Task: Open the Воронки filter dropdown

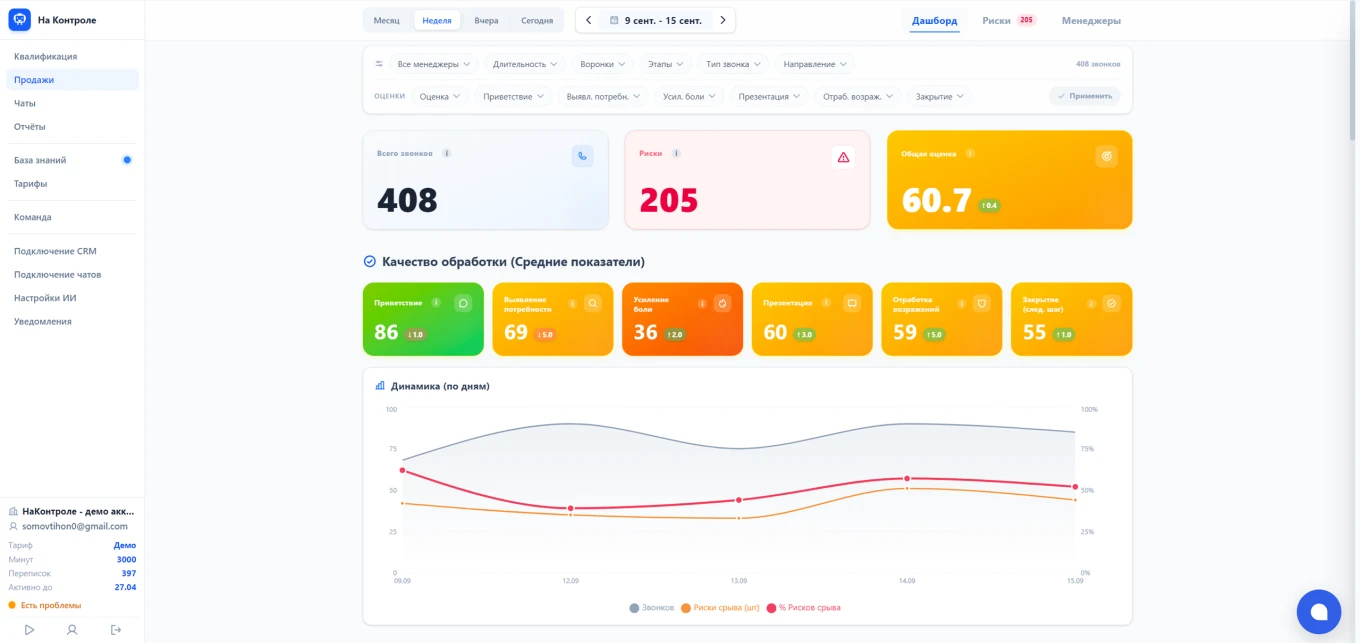Action: (603, 64)
